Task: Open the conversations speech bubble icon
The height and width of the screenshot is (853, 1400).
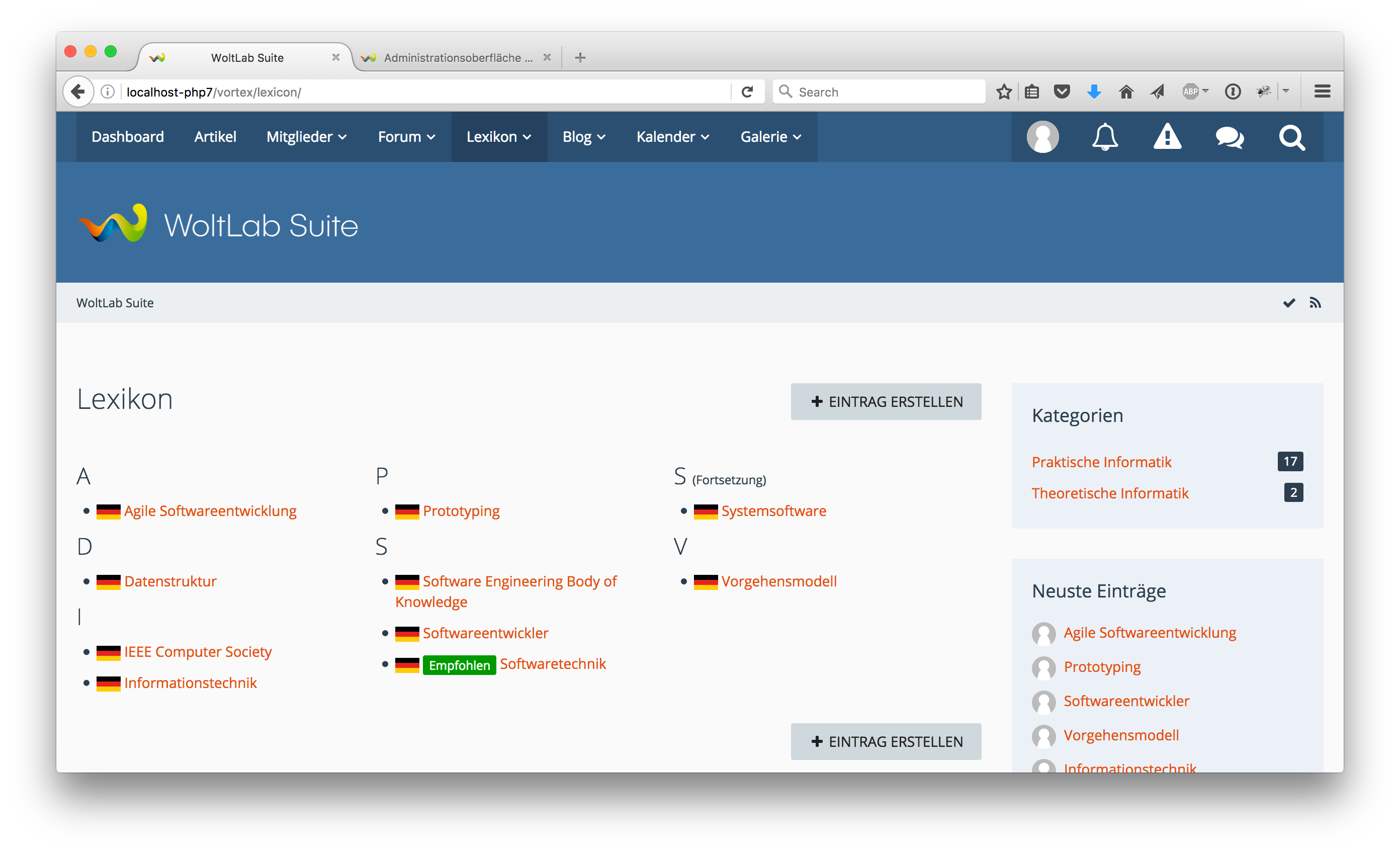Action: 1229,137
